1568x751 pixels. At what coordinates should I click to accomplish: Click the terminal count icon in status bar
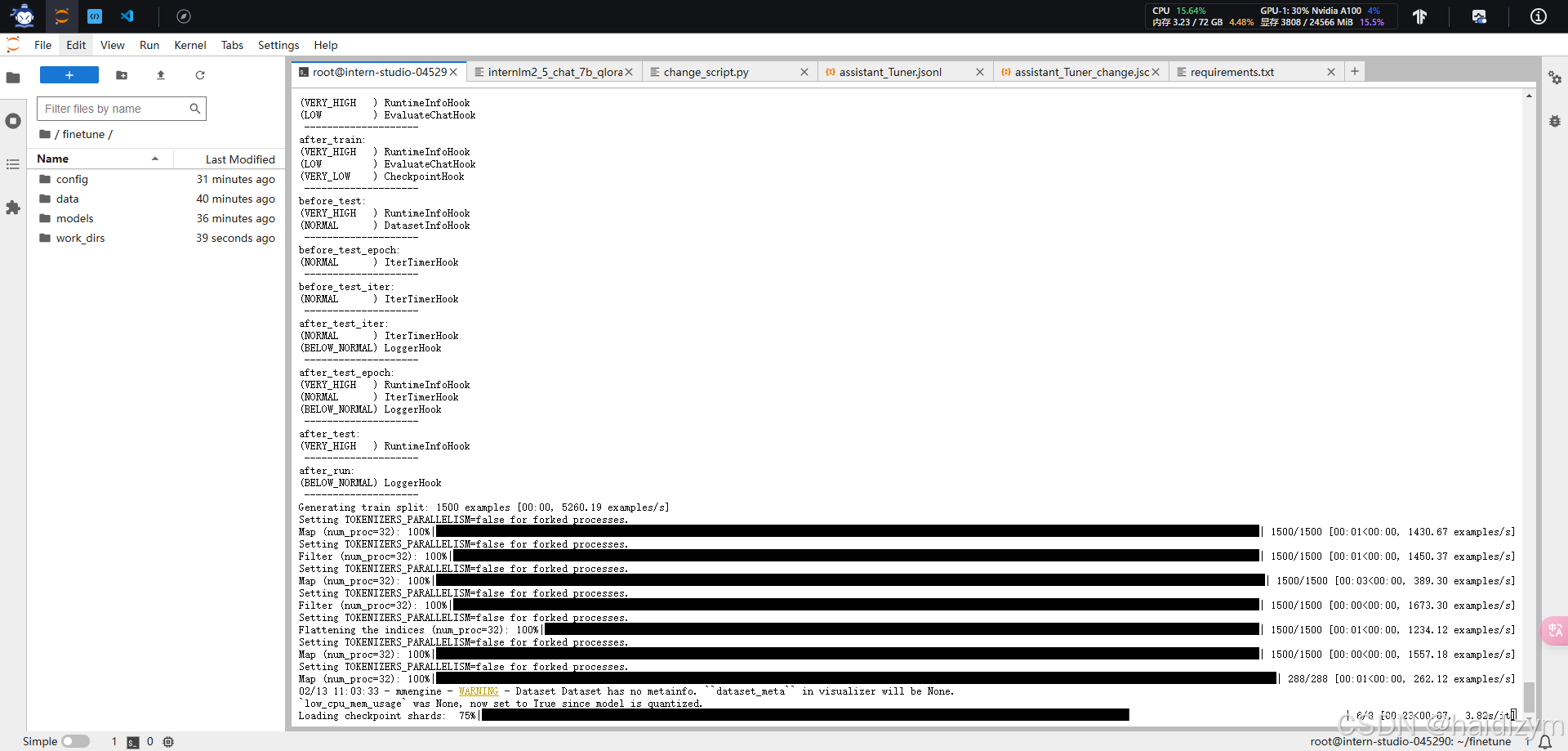pos(133,742)
